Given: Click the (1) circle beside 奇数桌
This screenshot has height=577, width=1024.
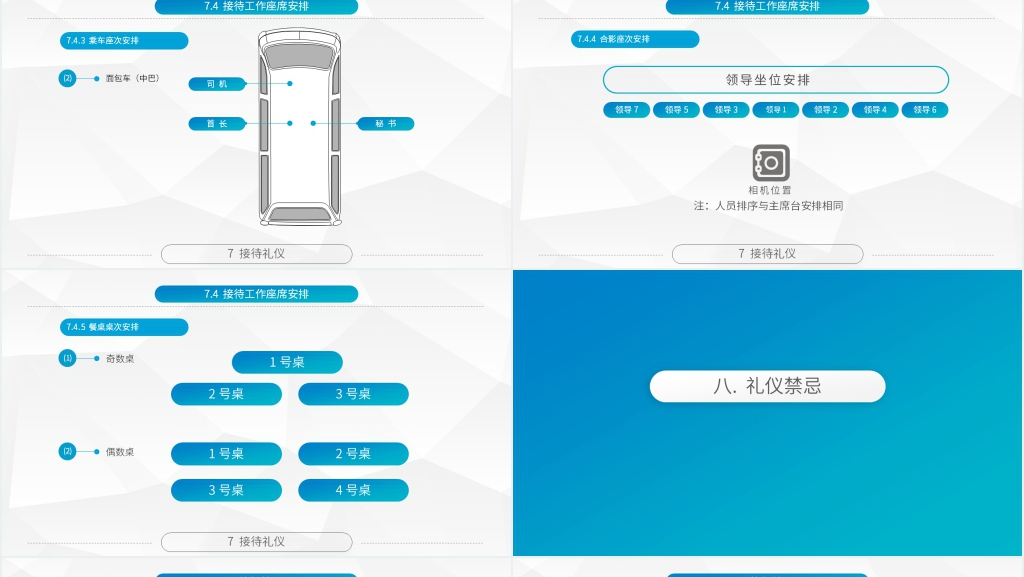Looking at the screenshot, I should pyautogui.click(x=67, y=358).
